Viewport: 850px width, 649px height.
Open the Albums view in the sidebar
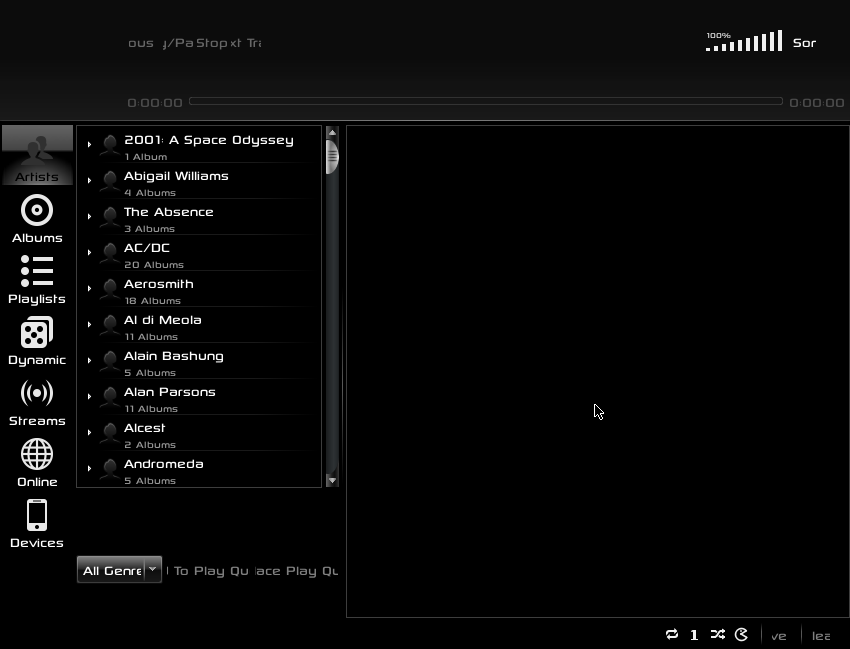tap(37, 215)
